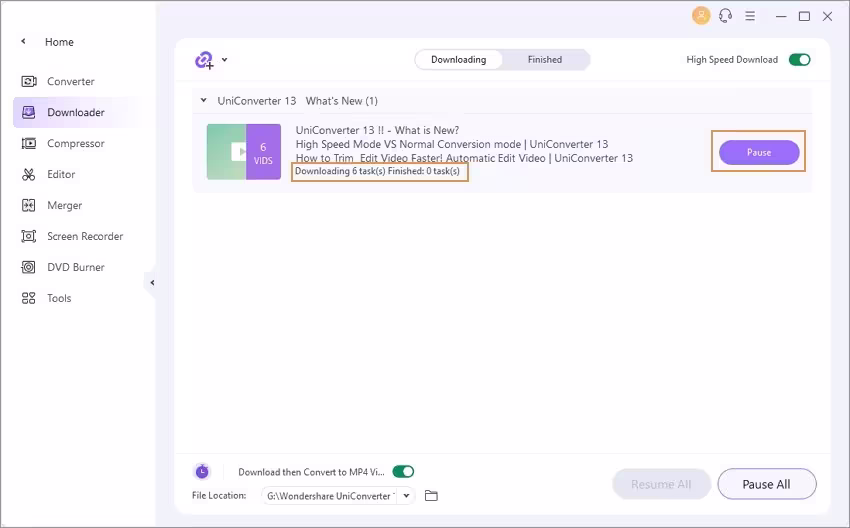This screenshot has width=850, height=528.
Task: Select Converter label in the sidebar
Action: tap(70, 81)
